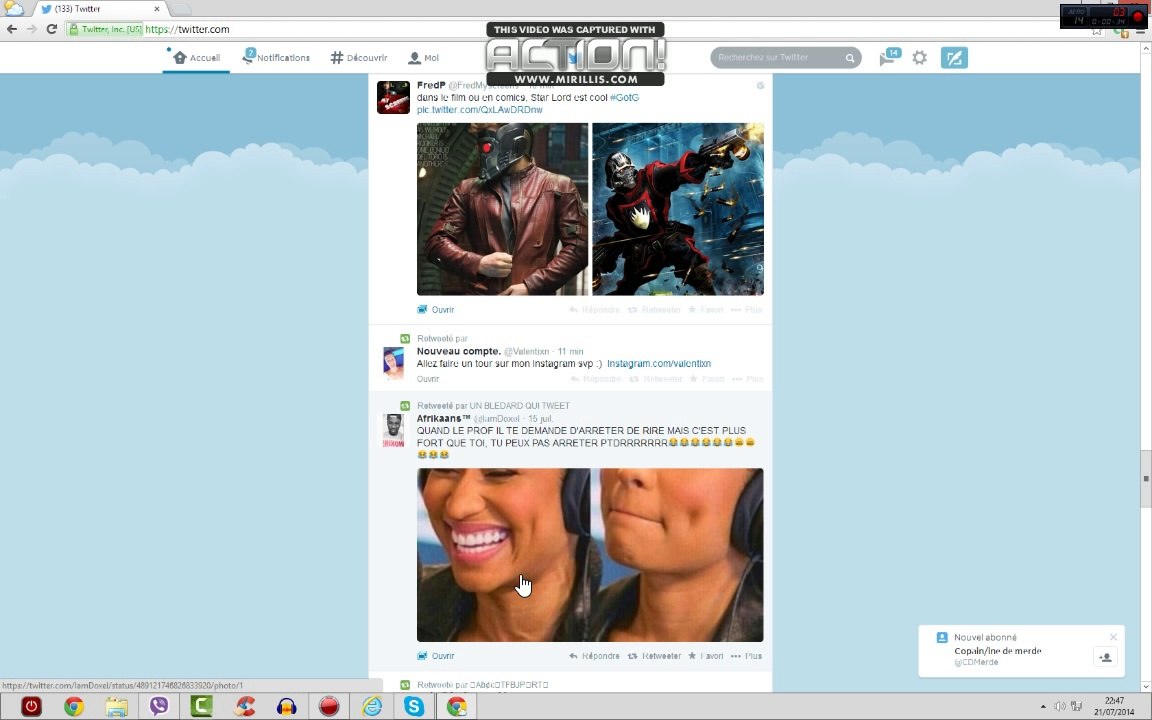The image size is (1152, 720).
Task: Open the FredP username link
Action: pos(431,85)
